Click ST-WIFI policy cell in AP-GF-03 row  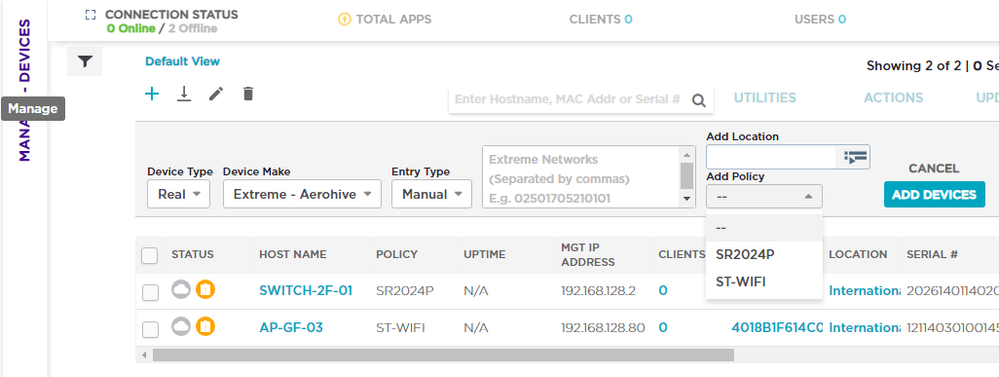pyautogui.click(x=400, y=328)
